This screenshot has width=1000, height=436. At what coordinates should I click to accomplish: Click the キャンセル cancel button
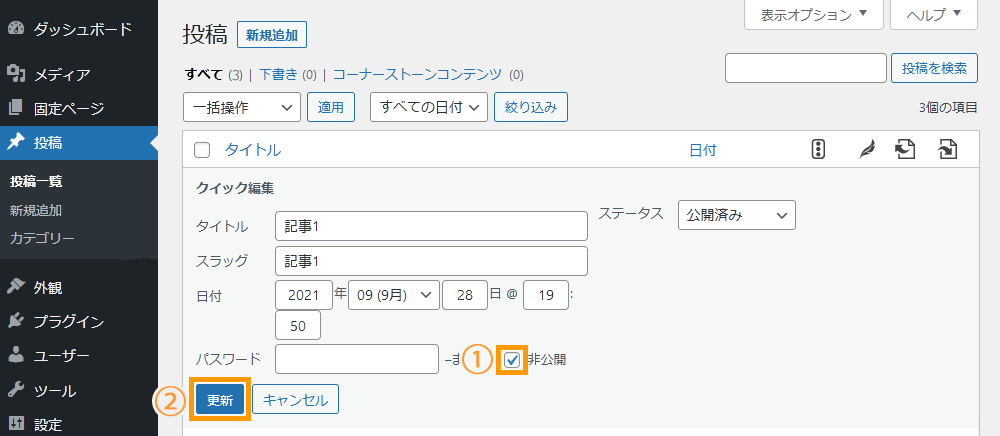[295, 400]
